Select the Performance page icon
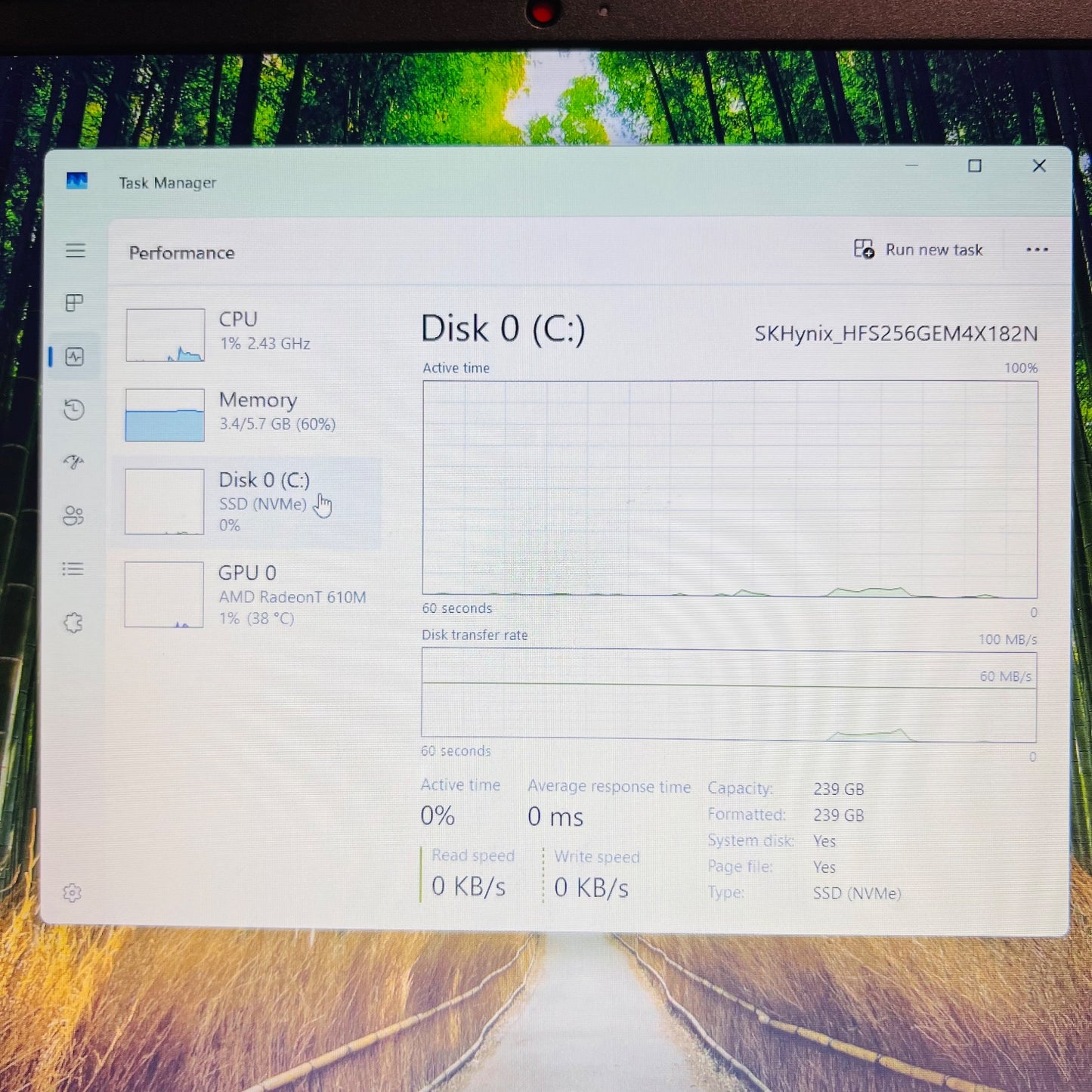1092x1092 pixels. [74, 357]
